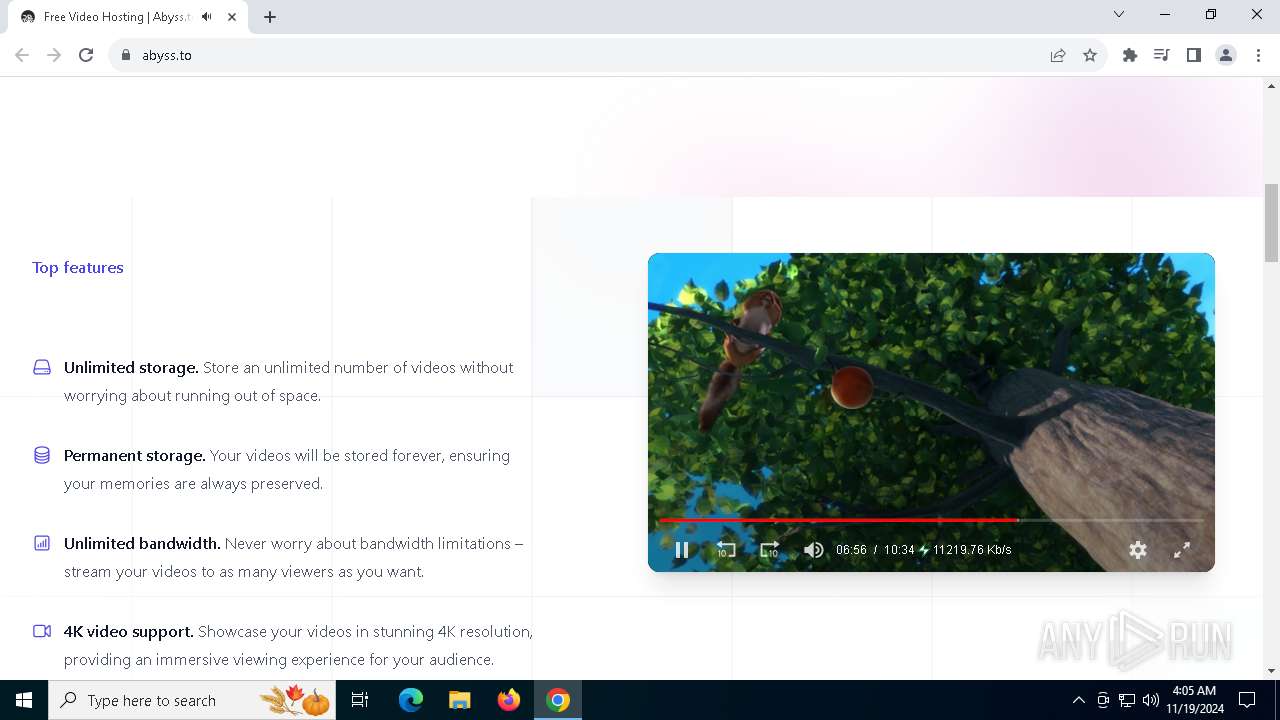Click the page vertical scrollbar thumb

tap(1271, 222)
